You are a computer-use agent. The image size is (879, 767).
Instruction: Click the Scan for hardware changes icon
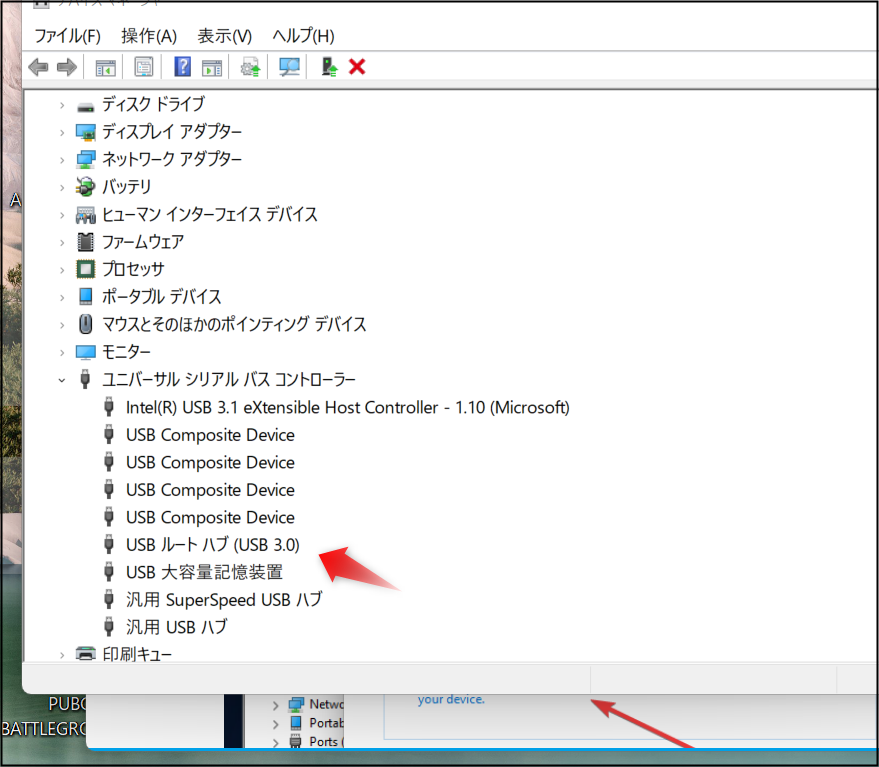click(288, 67)
